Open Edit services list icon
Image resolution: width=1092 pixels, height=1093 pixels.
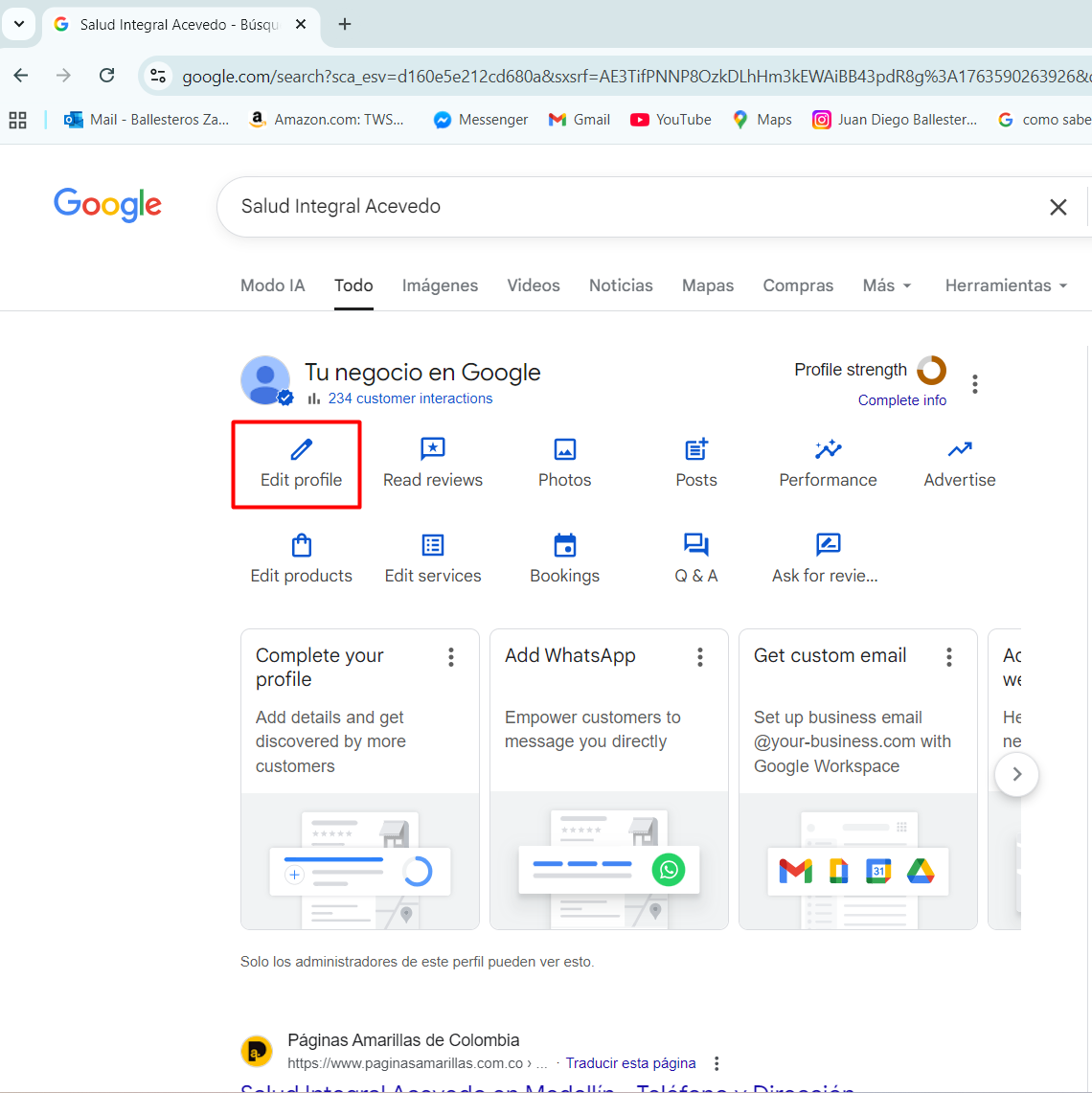[433, 545]
